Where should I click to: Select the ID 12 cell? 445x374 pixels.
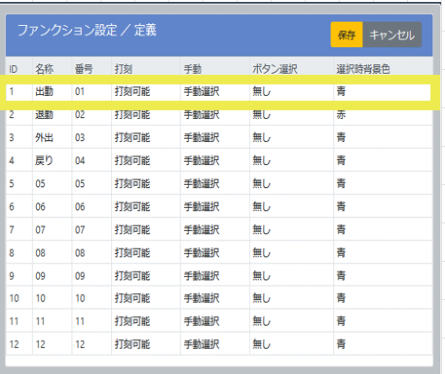(x=19, y=344)
